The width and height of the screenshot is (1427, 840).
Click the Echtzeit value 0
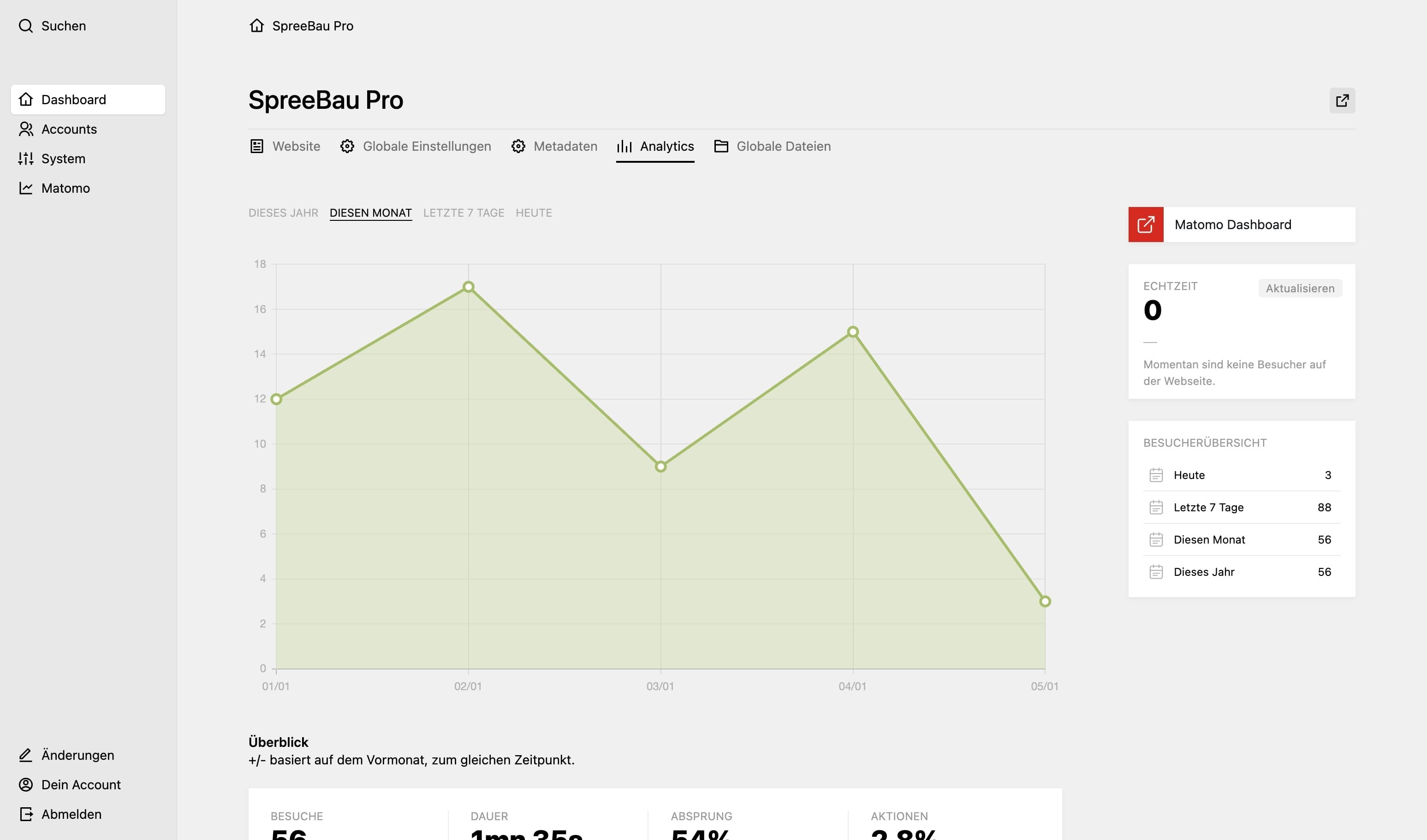pyautogui.click(x=1153, y=310)
